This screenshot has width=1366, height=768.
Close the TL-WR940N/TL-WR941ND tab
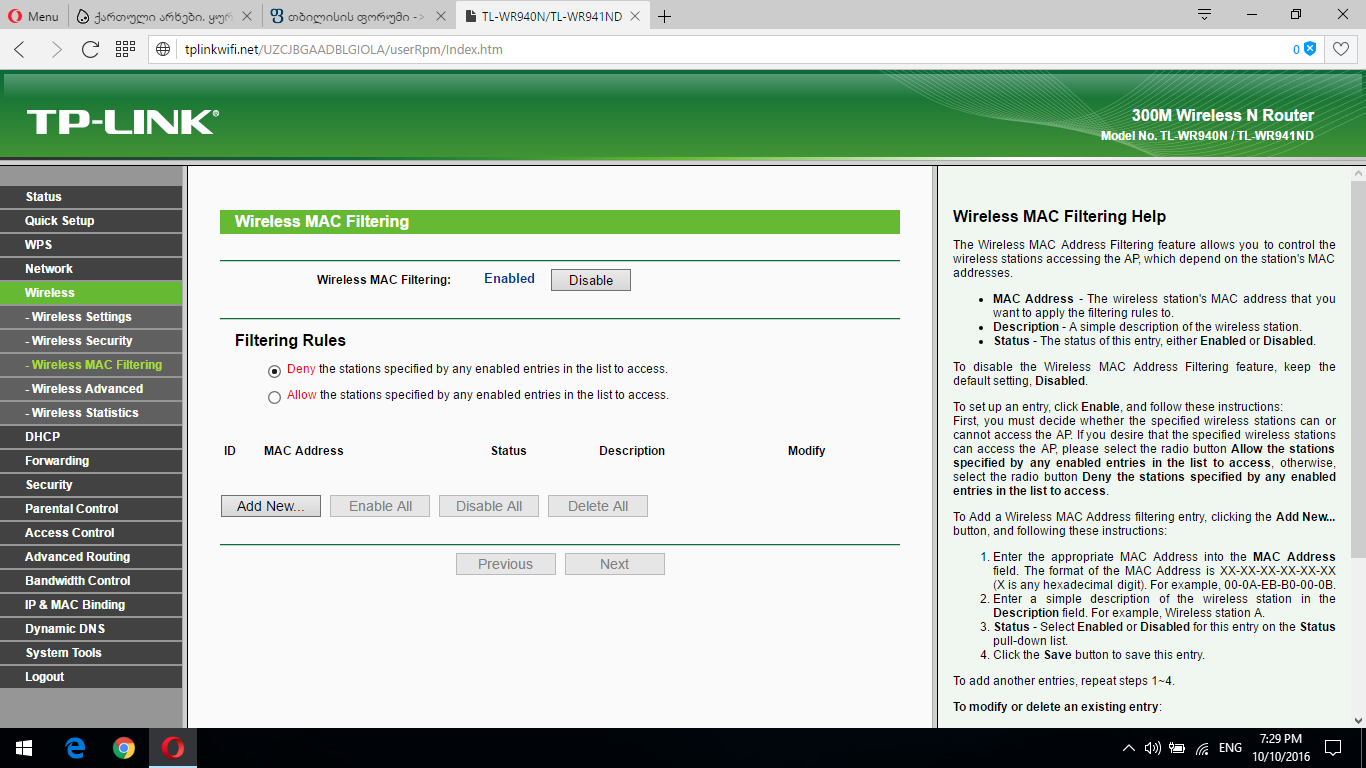click(x=637, y=16)
